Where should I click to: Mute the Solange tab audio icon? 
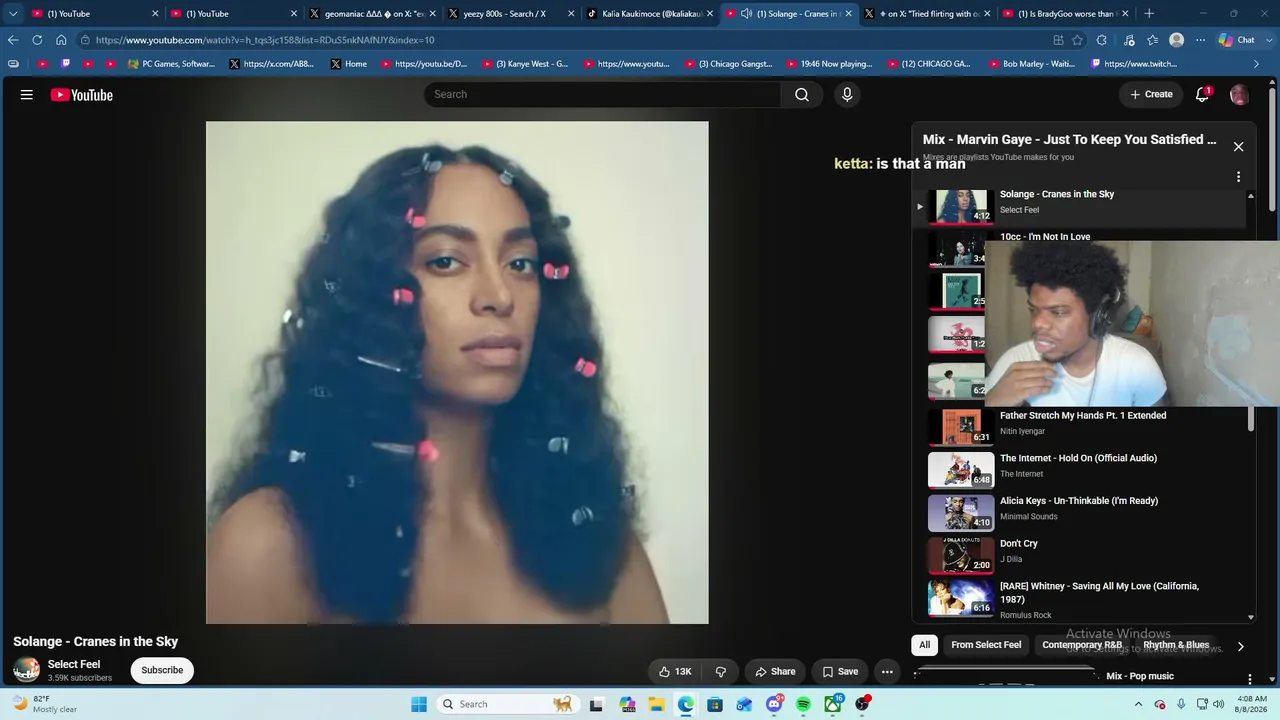click(746, 14)
